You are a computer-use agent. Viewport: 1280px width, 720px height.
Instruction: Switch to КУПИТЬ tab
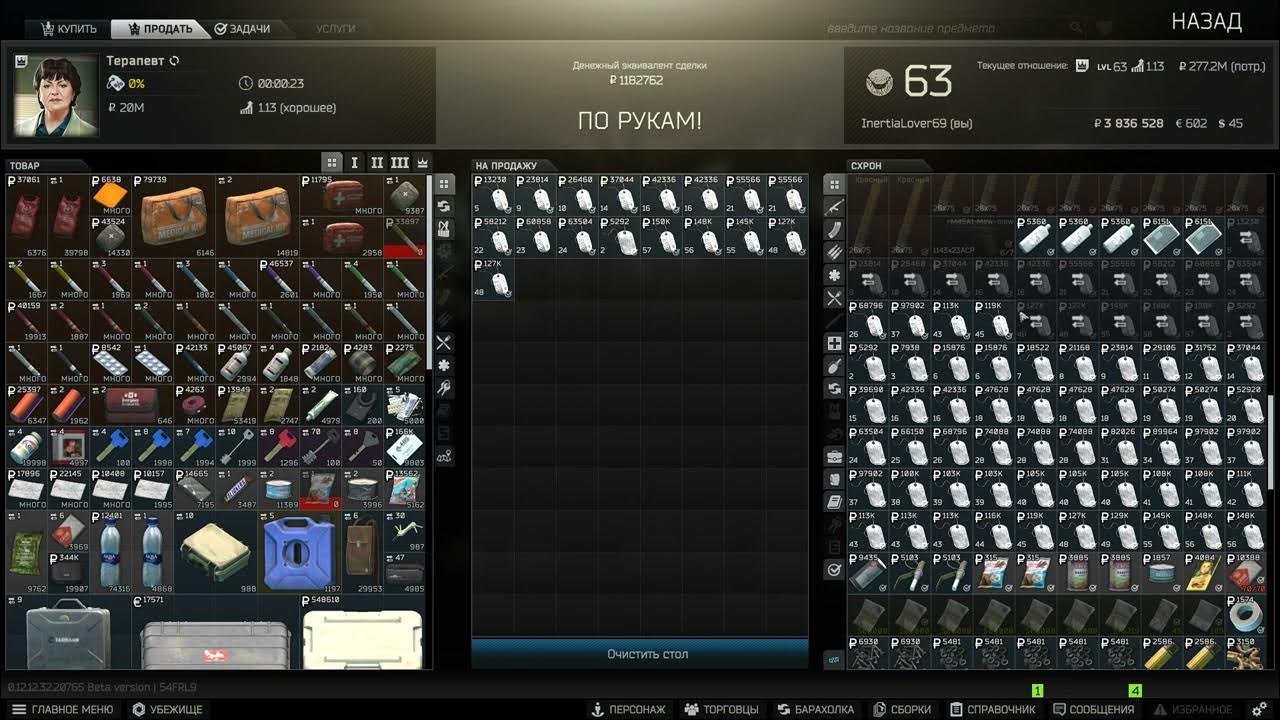(x=69, y=29)
